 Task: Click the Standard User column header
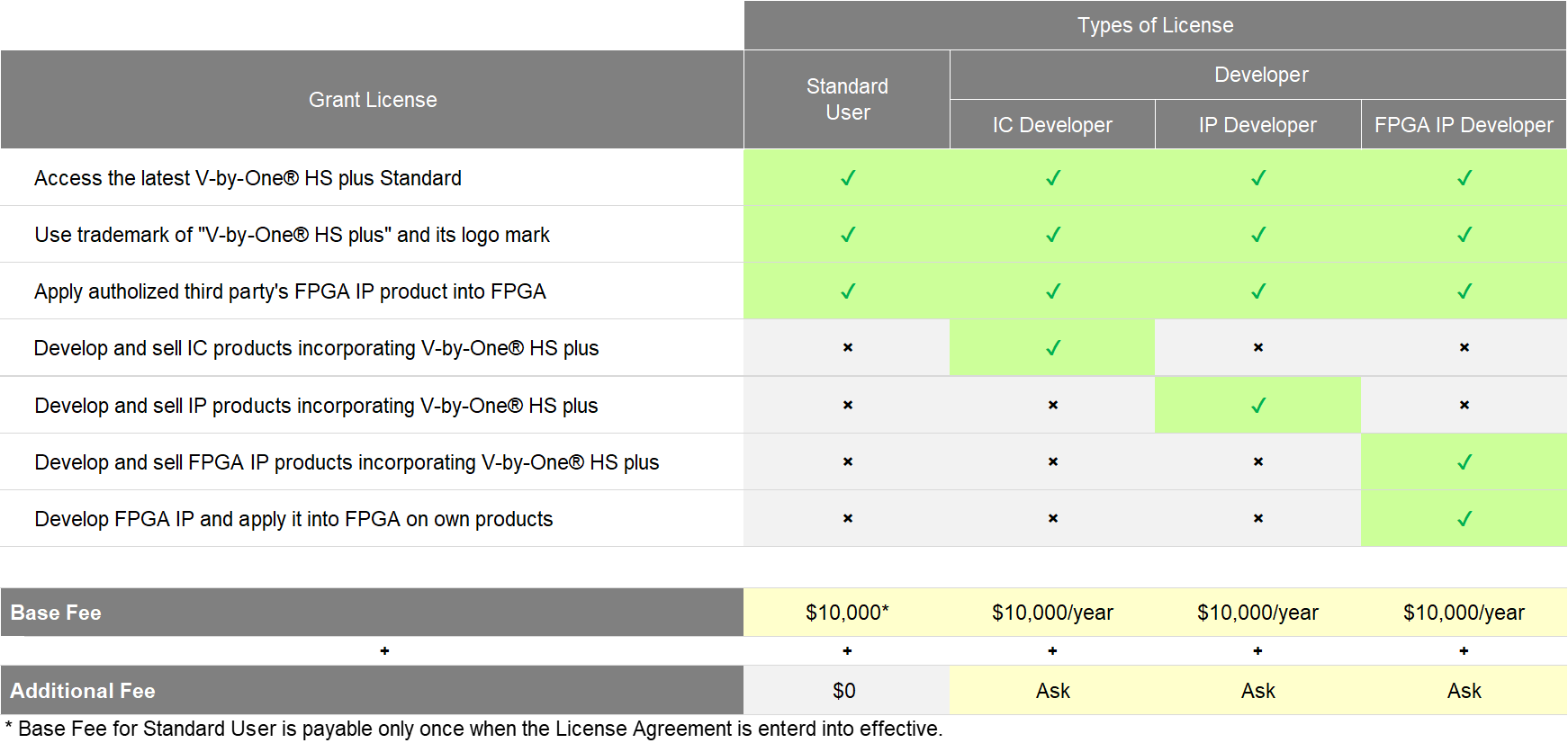point(847,100)
